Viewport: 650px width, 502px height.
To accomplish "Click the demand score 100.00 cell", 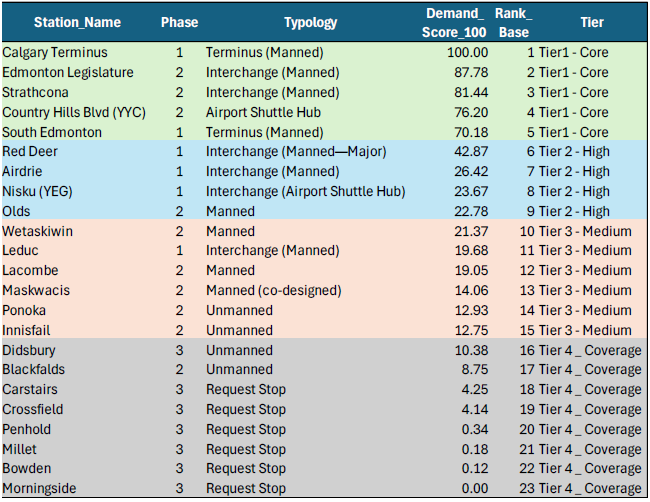I will coord(466,52).
